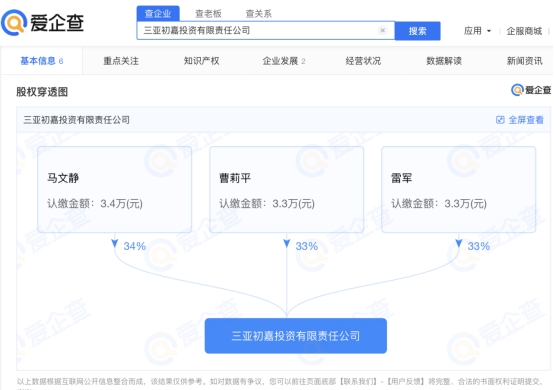Viewport: 554px width, 390px height.
Task: Click the 爱企查 watermark logo beside 股权穿透图
Action: (x=531, y=90)
